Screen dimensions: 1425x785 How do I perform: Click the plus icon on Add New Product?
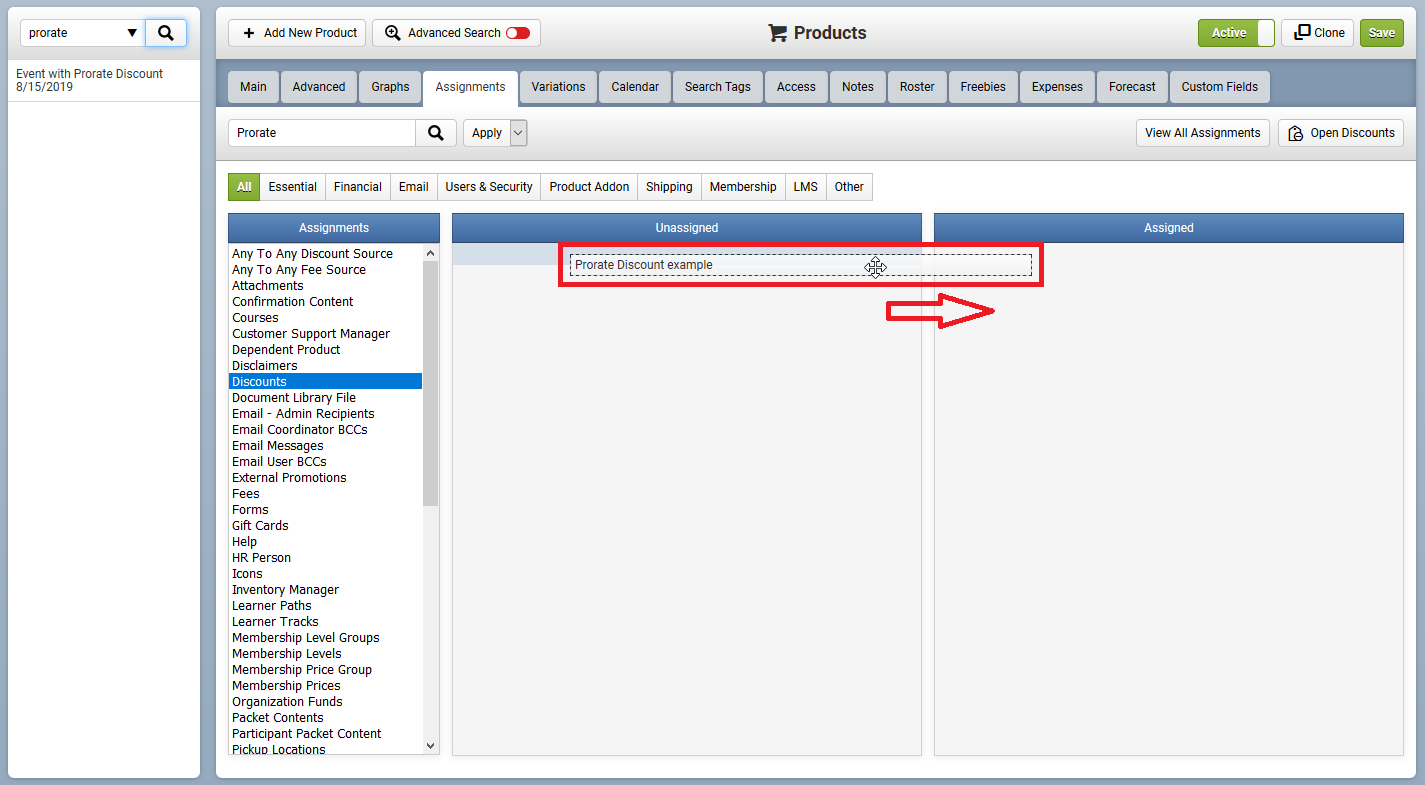coord(248,33)
